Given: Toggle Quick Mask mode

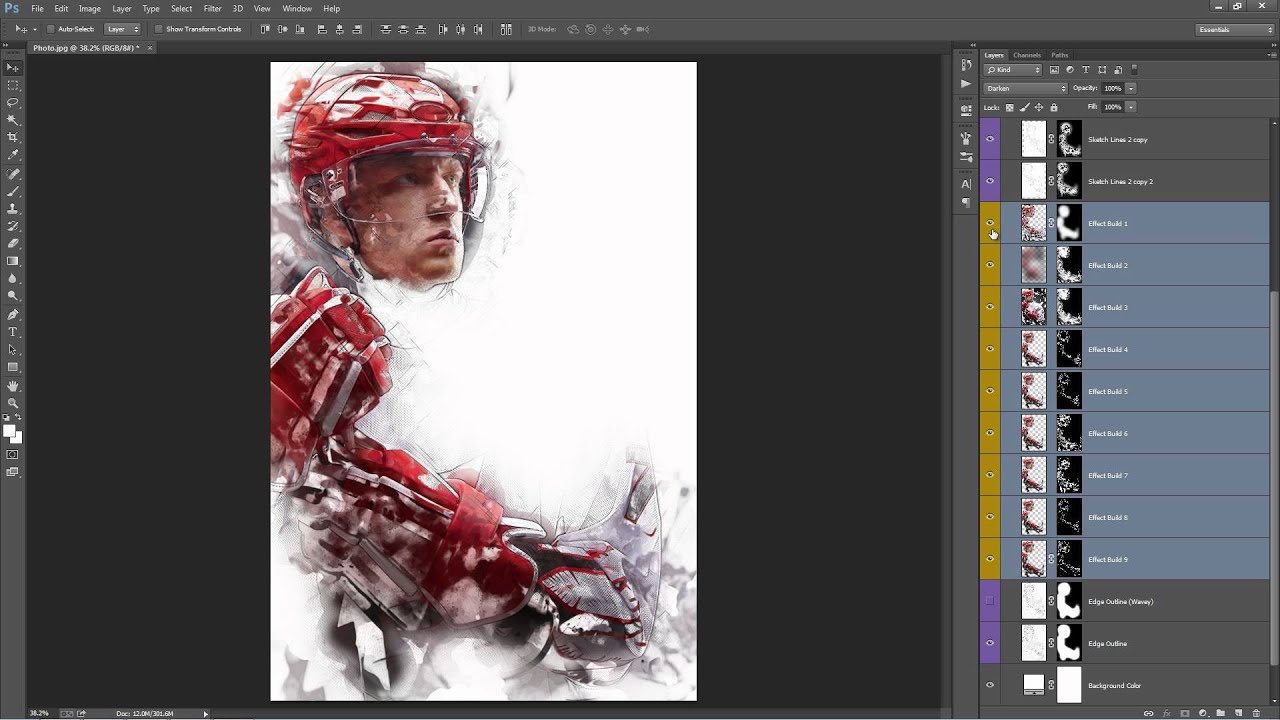Looking at the screenshot, I should pos(13,455).
